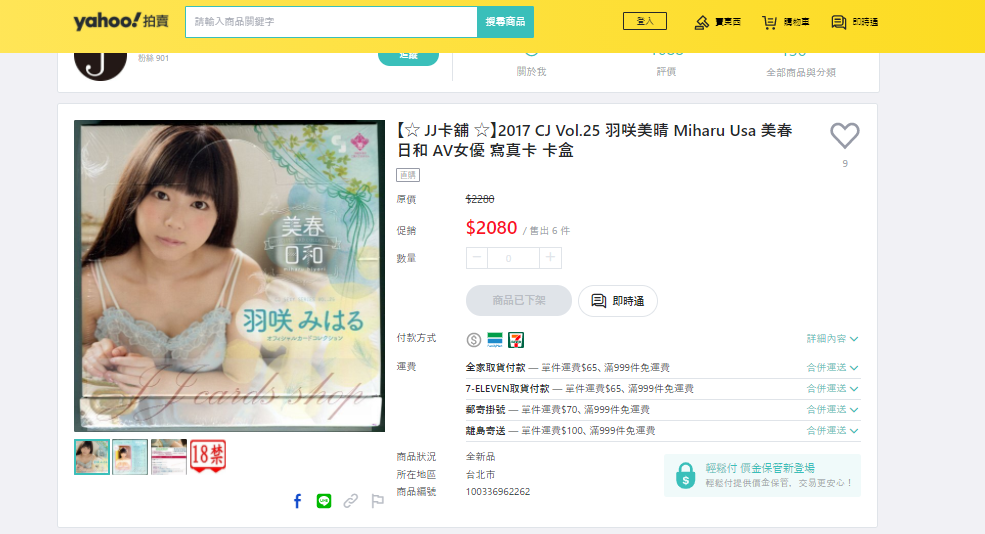Click the 全新品 condition text
The image size is (985, 534).
481,457
